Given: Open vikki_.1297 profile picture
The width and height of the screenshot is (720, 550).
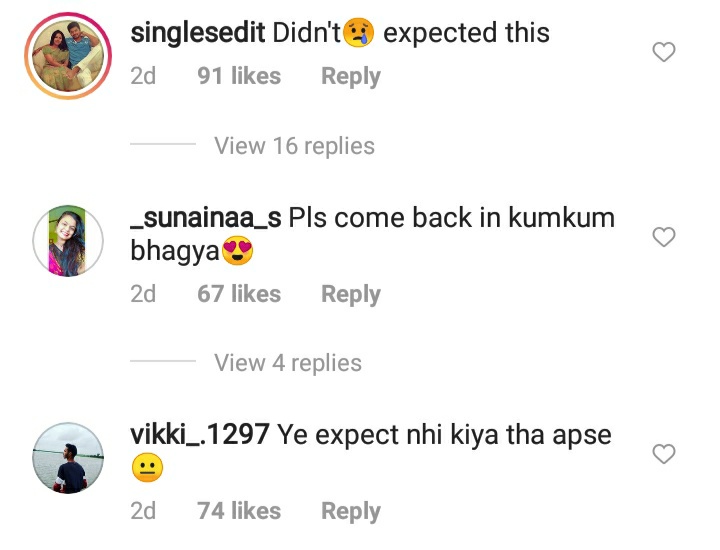Looking at the screenshot, I should click(x=68, y=458).
